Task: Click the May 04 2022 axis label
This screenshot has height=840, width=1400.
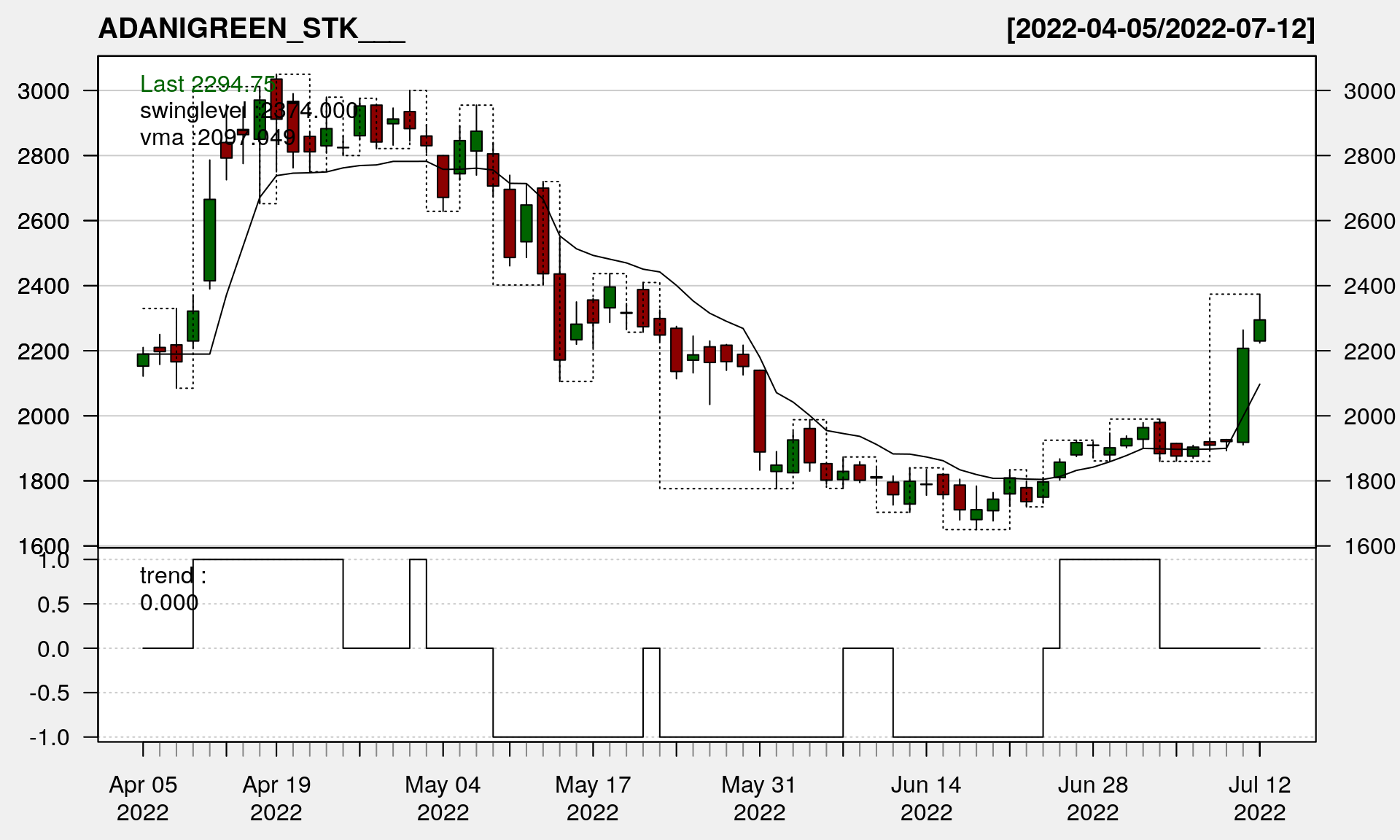Action: coord(443,798)
